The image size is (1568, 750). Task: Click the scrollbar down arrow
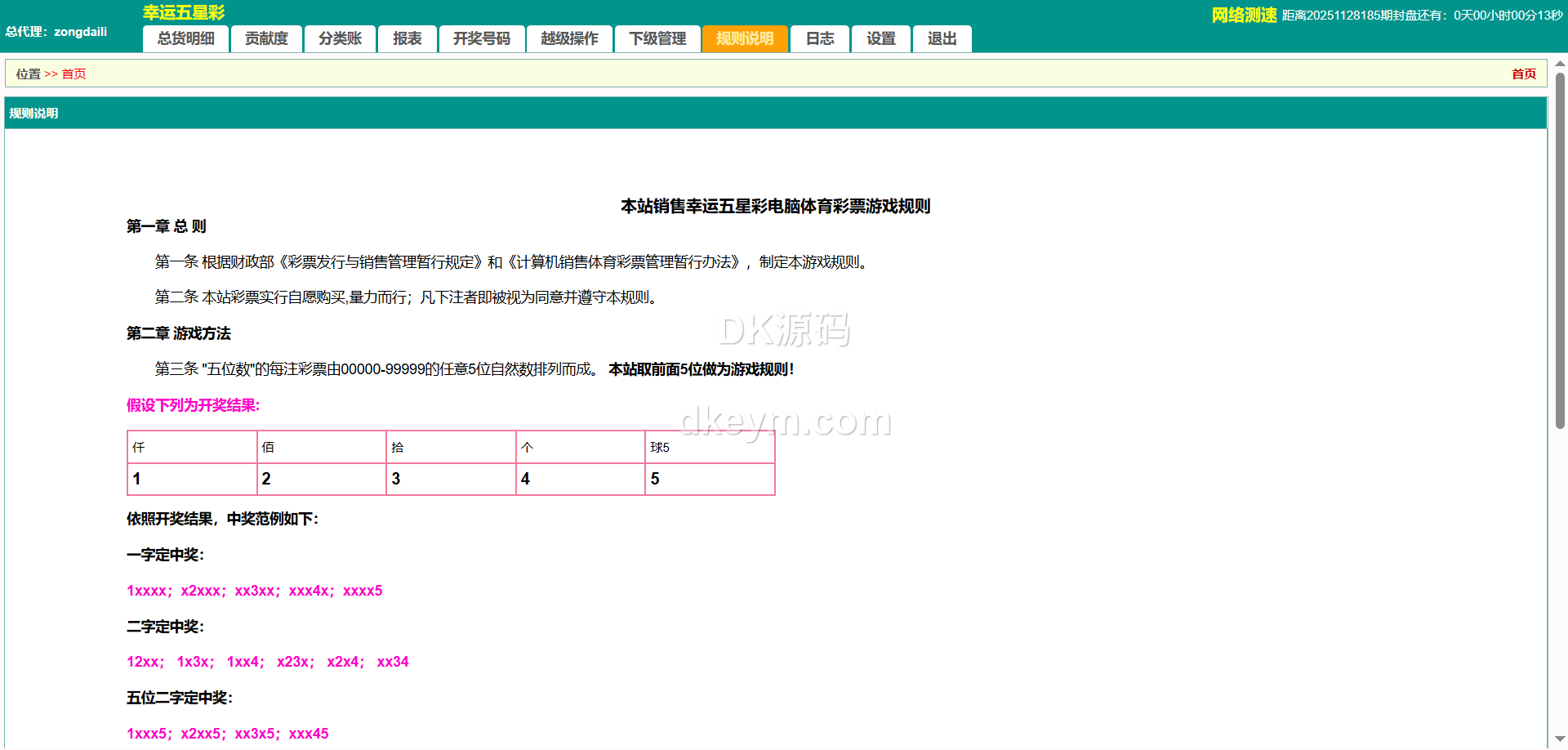1560,739
